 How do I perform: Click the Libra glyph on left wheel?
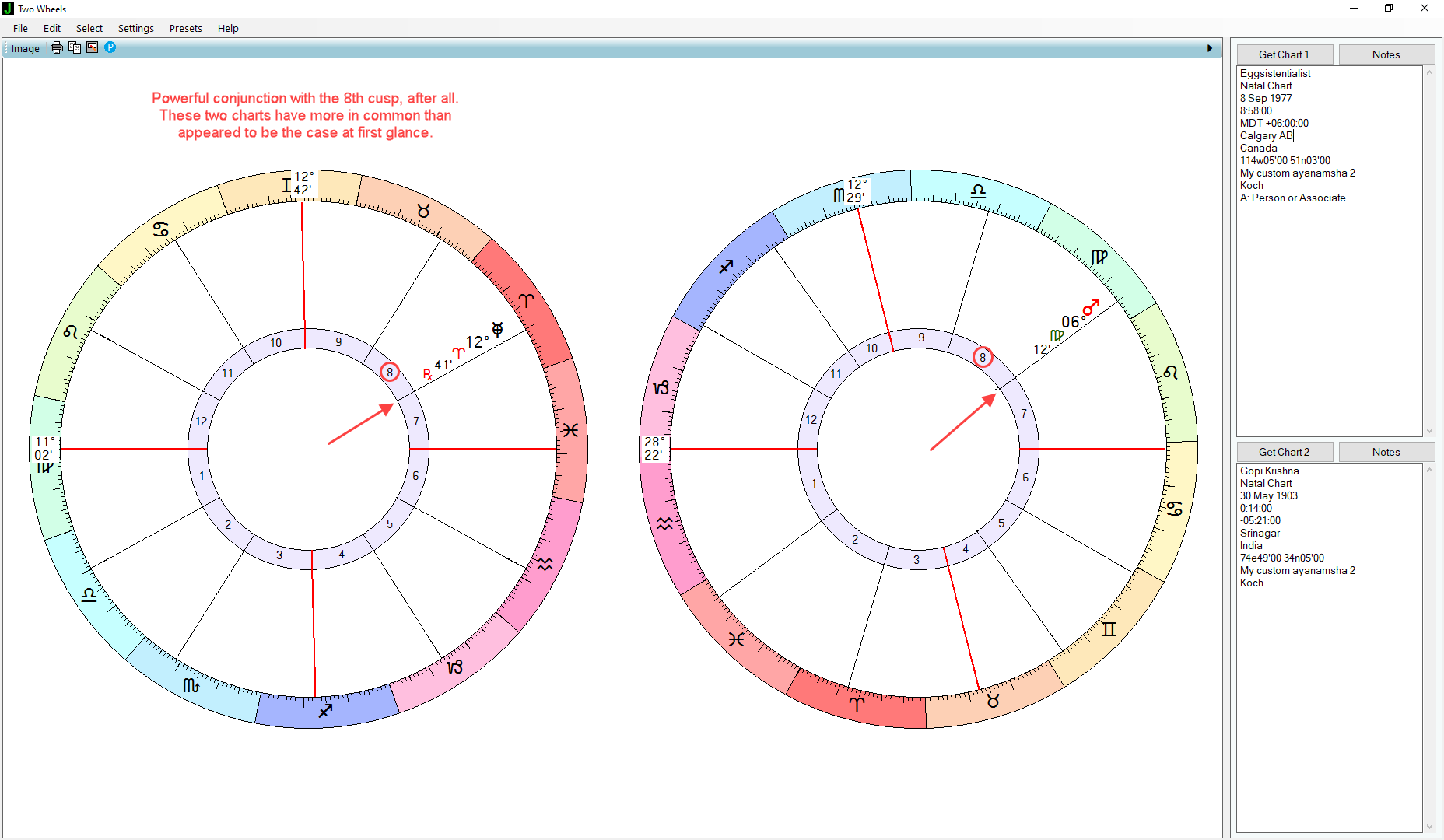coord(89,595)
